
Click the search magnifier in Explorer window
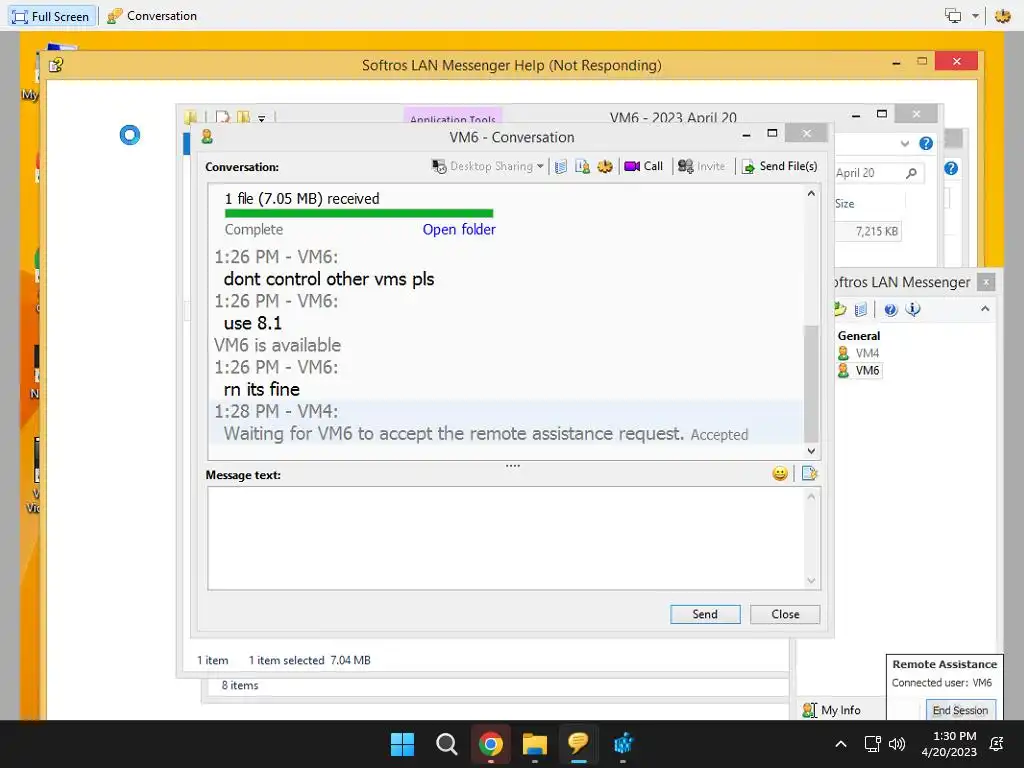click(x=911, y=173)
